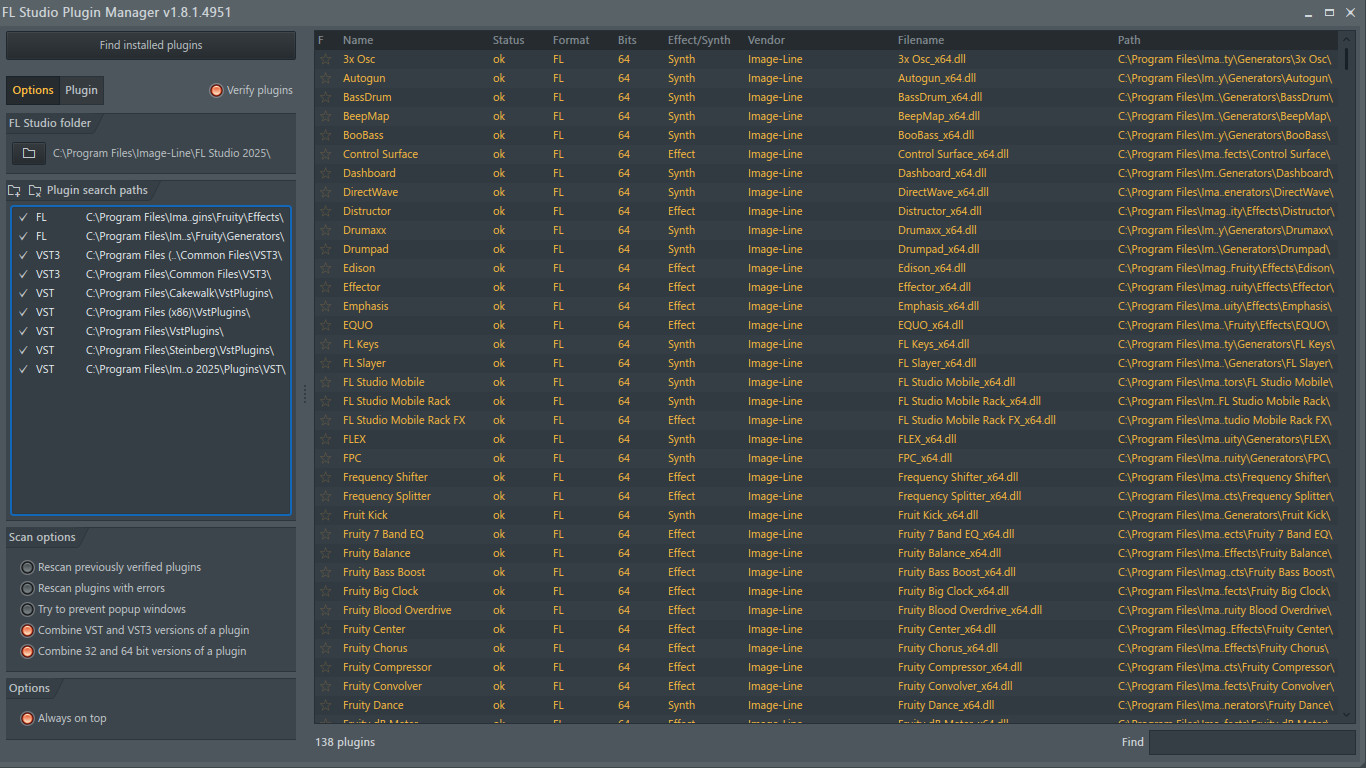Switch to the Options tab
This screenshot has height=768, width=1366.
point(33,90)
